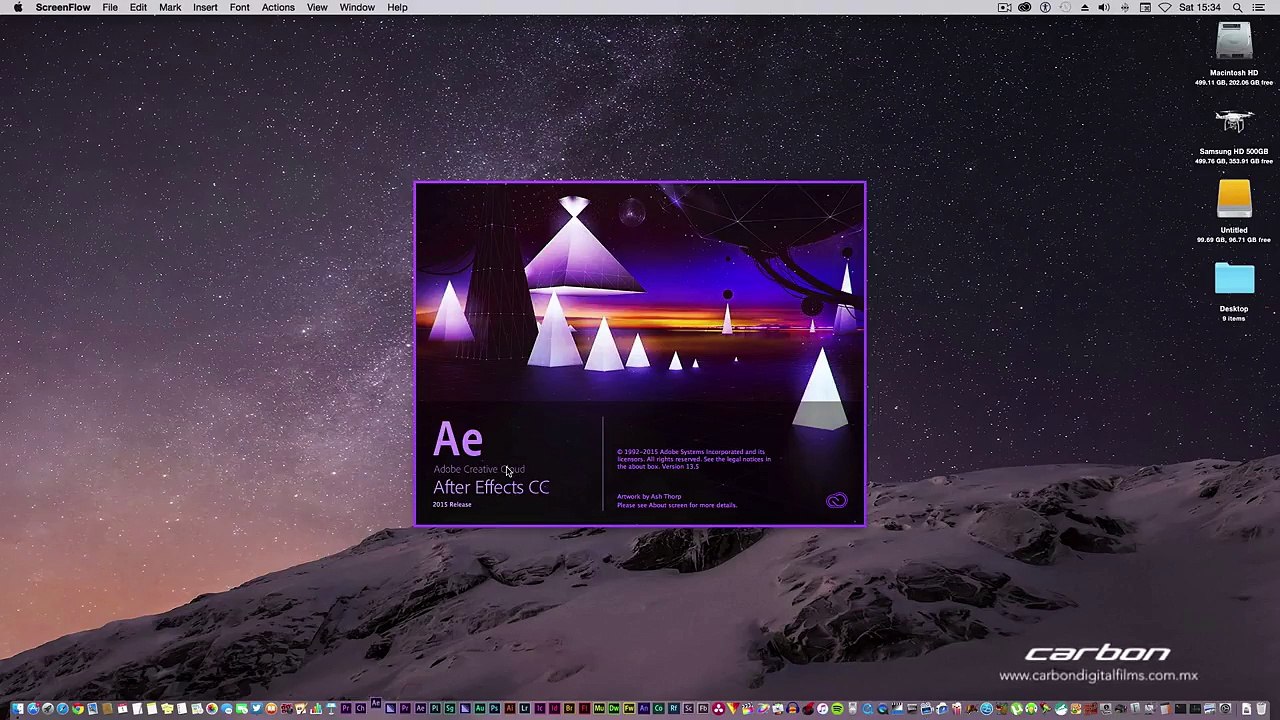Select the blue Desktop folder icon
This screenshot has width=1280, height=720.
point(1234,279)
